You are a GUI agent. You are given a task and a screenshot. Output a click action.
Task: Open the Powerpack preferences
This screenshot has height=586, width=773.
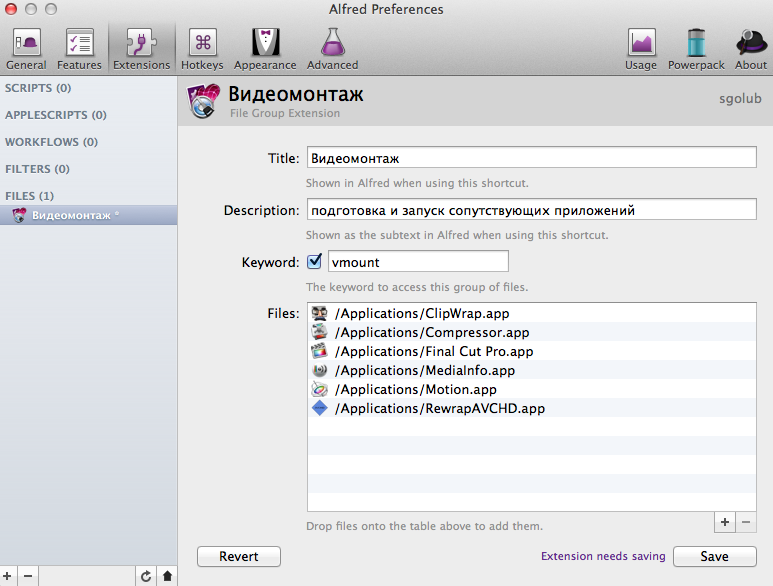click(696, 49)
